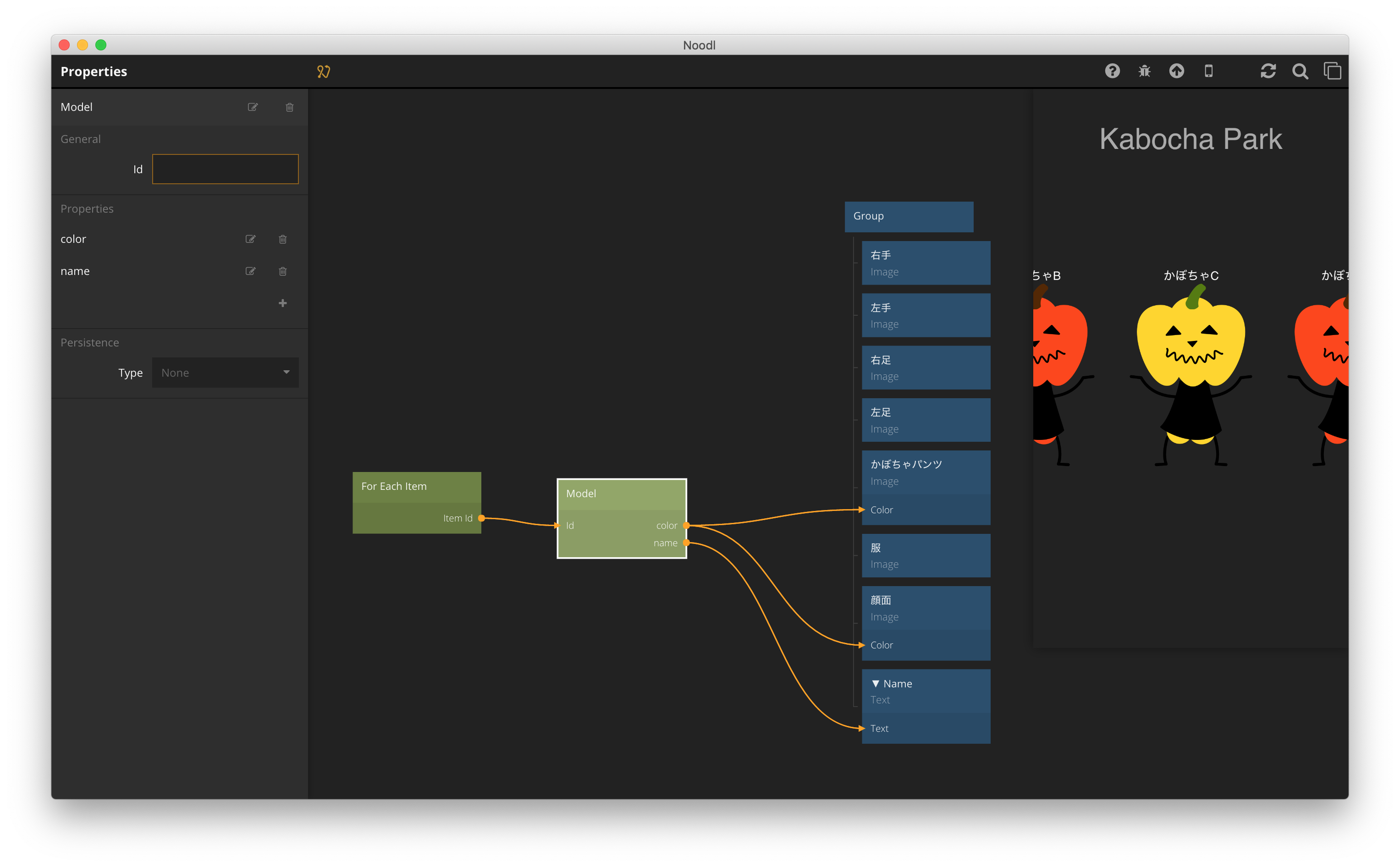
Task: Click the Model node's color output port
Action: click(x=686, y=525)
